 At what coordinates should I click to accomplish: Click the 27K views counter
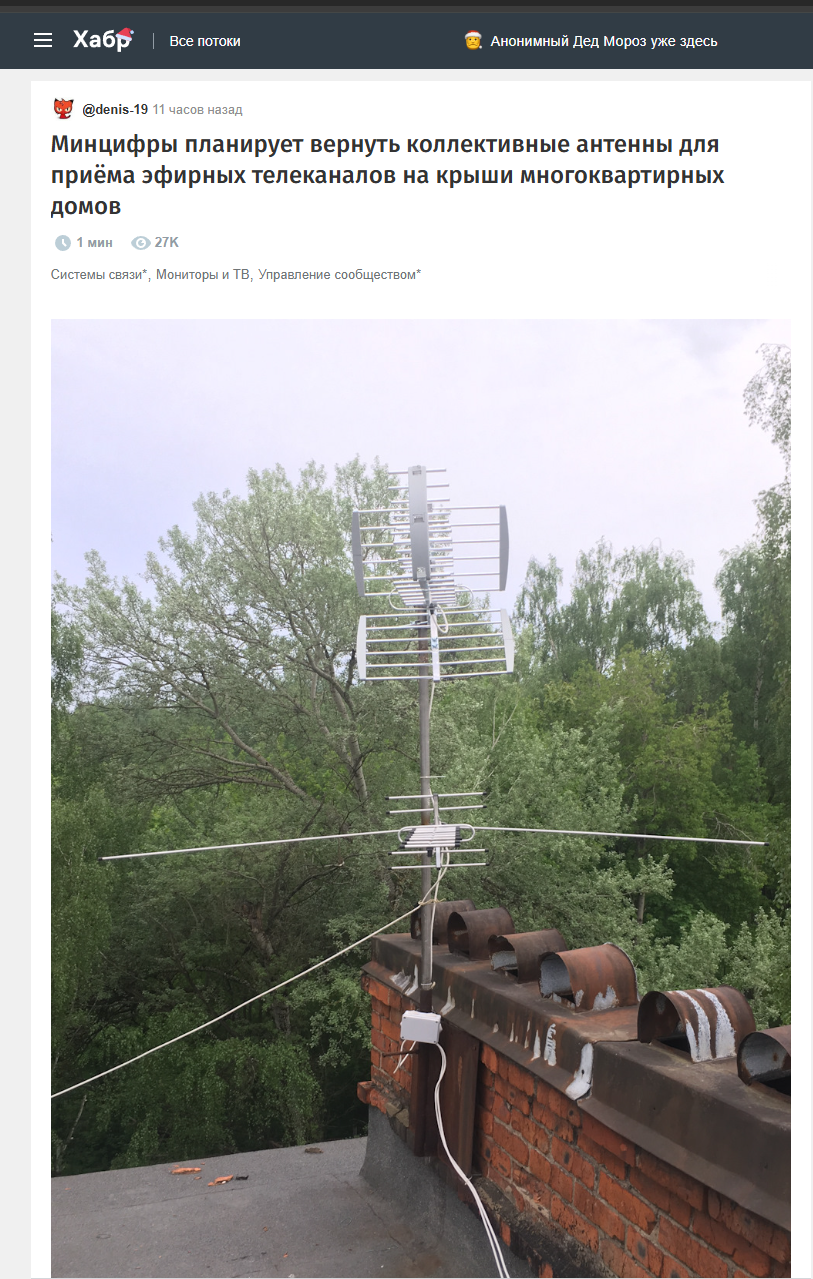pos(167,243)
